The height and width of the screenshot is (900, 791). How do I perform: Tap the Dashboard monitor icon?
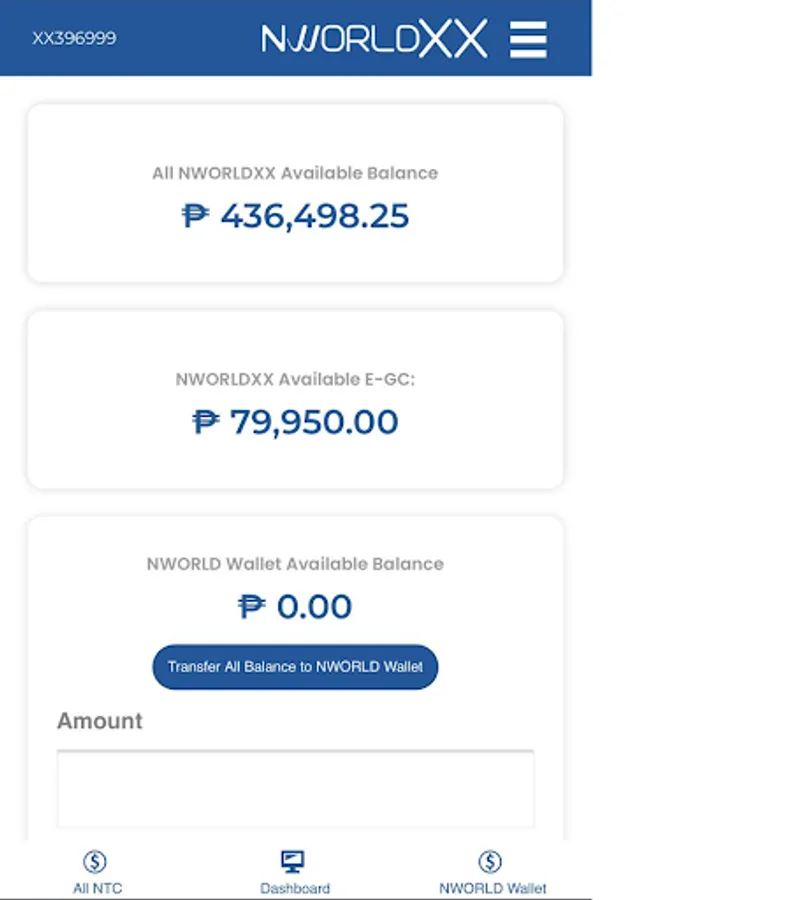pos(293,861)
